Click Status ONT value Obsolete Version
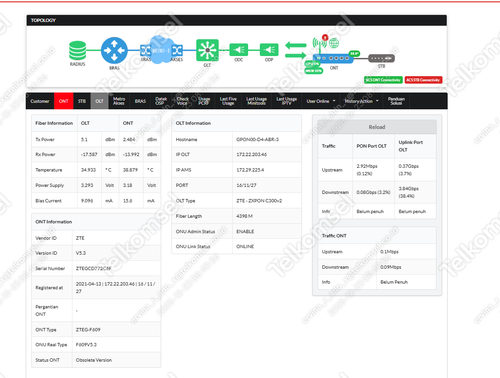 coord(94,360)
